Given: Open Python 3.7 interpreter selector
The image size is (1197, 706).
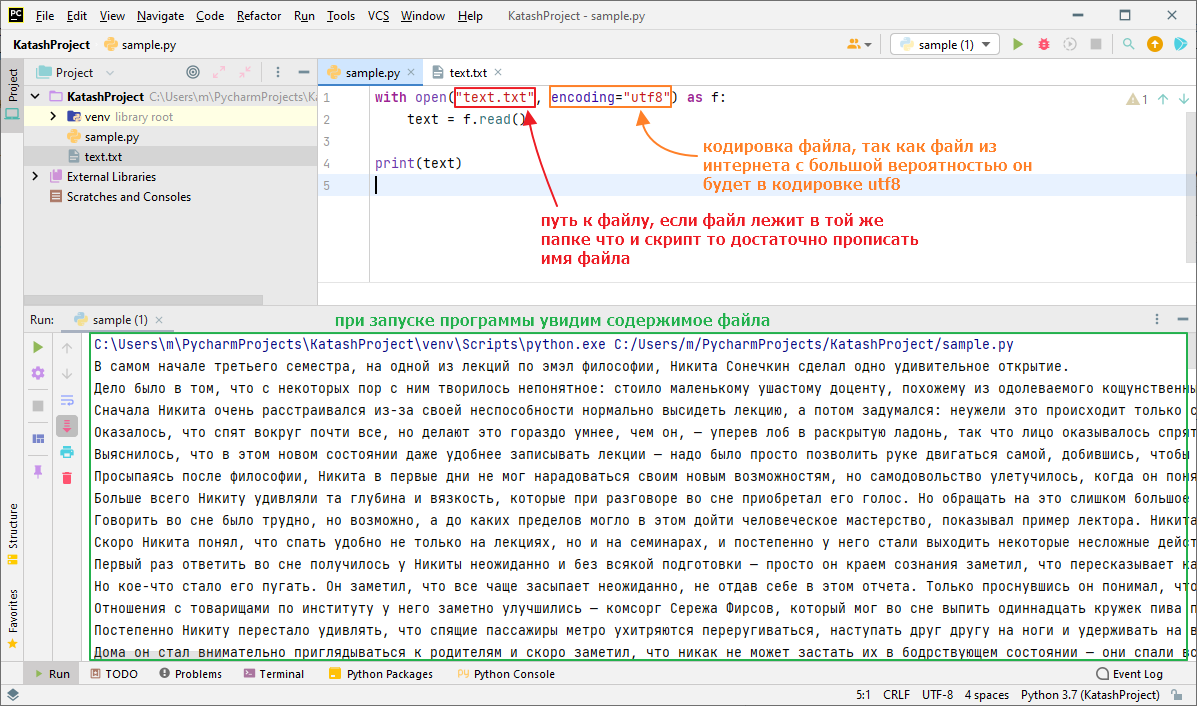Looking at the screenshot, I should coord(1090,695).
